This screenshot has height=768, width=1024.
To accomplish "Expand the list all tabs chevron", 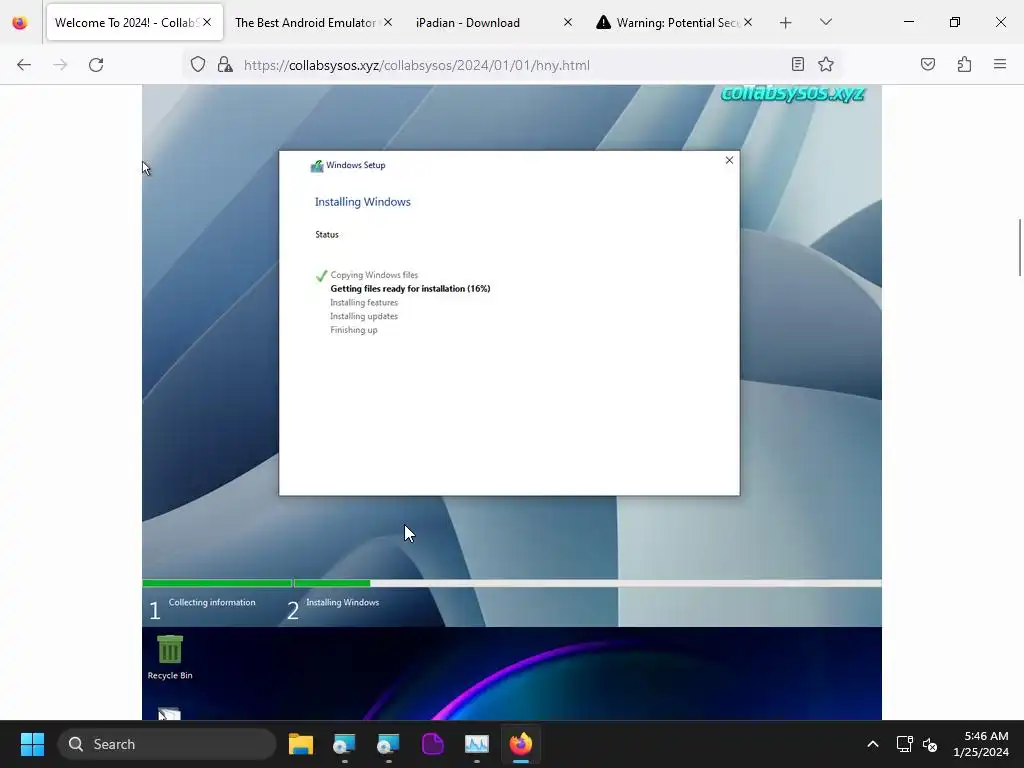I will [826, 22].
